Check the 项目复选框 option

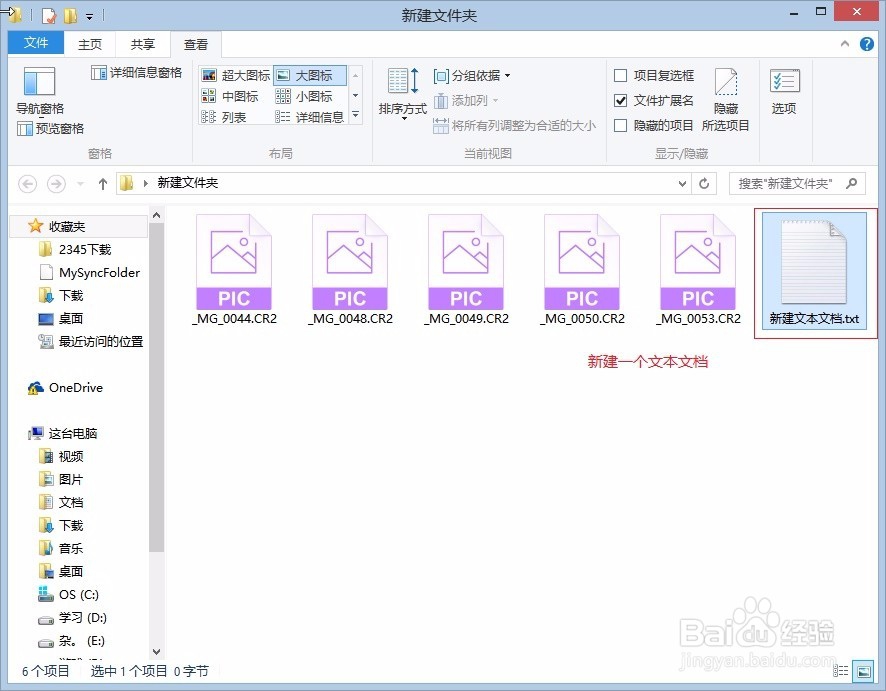(620, 75)
